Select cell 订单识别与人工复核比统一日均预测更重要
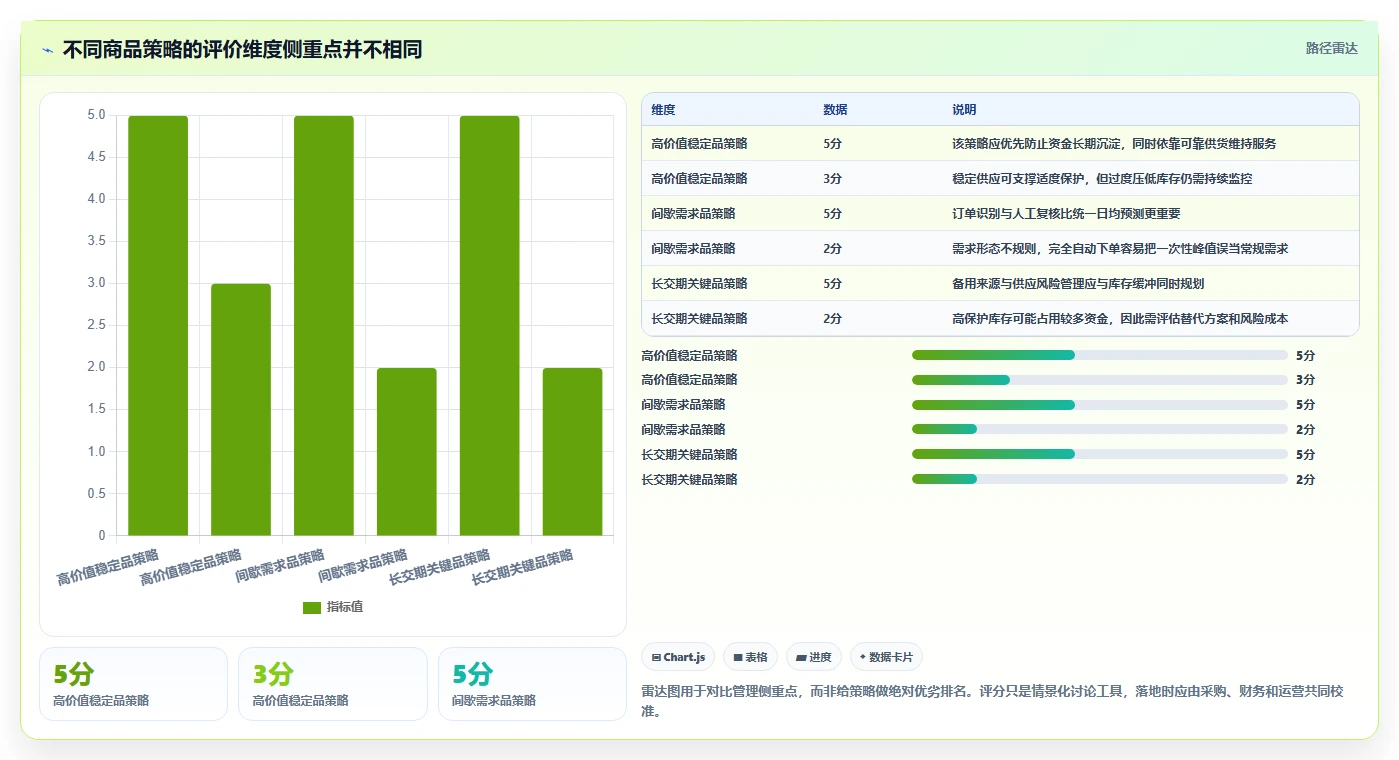The width and height of the screenshot is (1399, 760). [x=1150, y=214]
